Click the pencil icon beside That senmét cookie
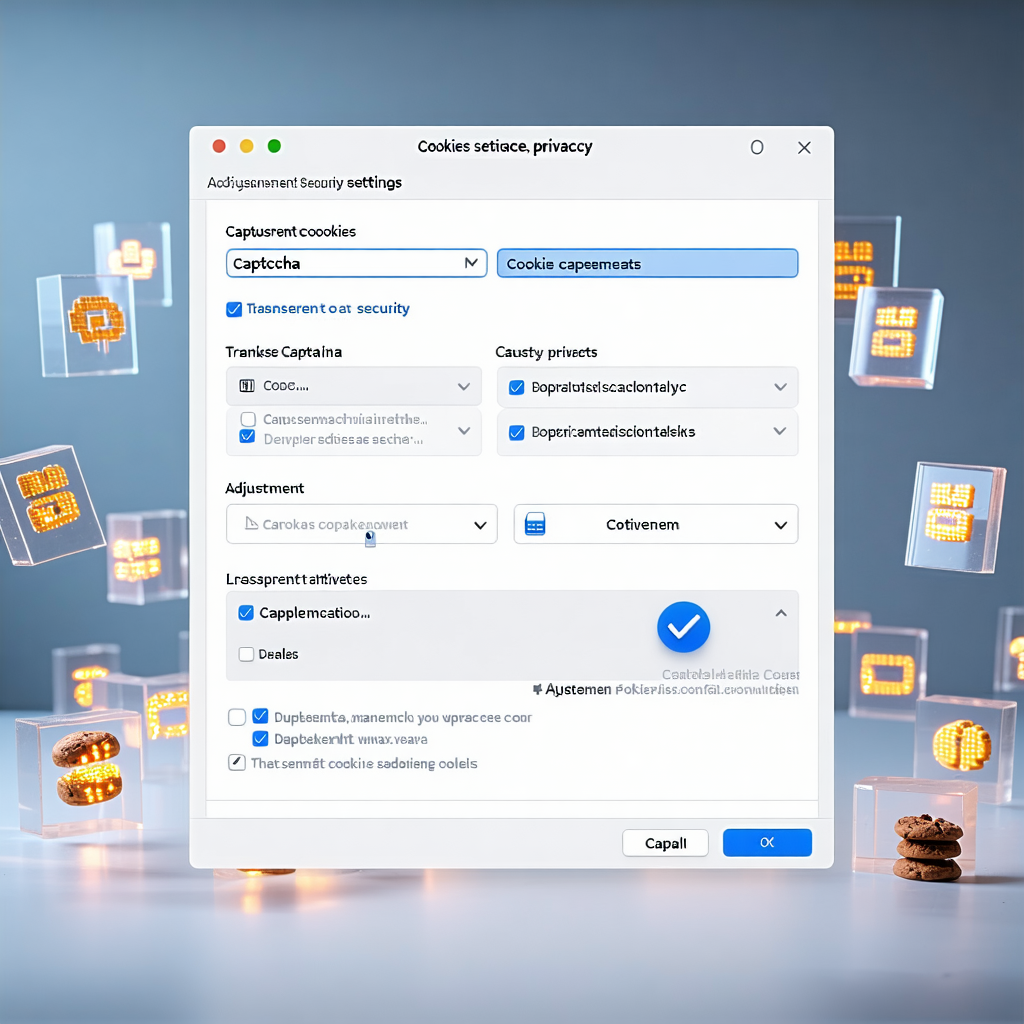The width and height of the screenshot is (1024, 1024). 237,763
